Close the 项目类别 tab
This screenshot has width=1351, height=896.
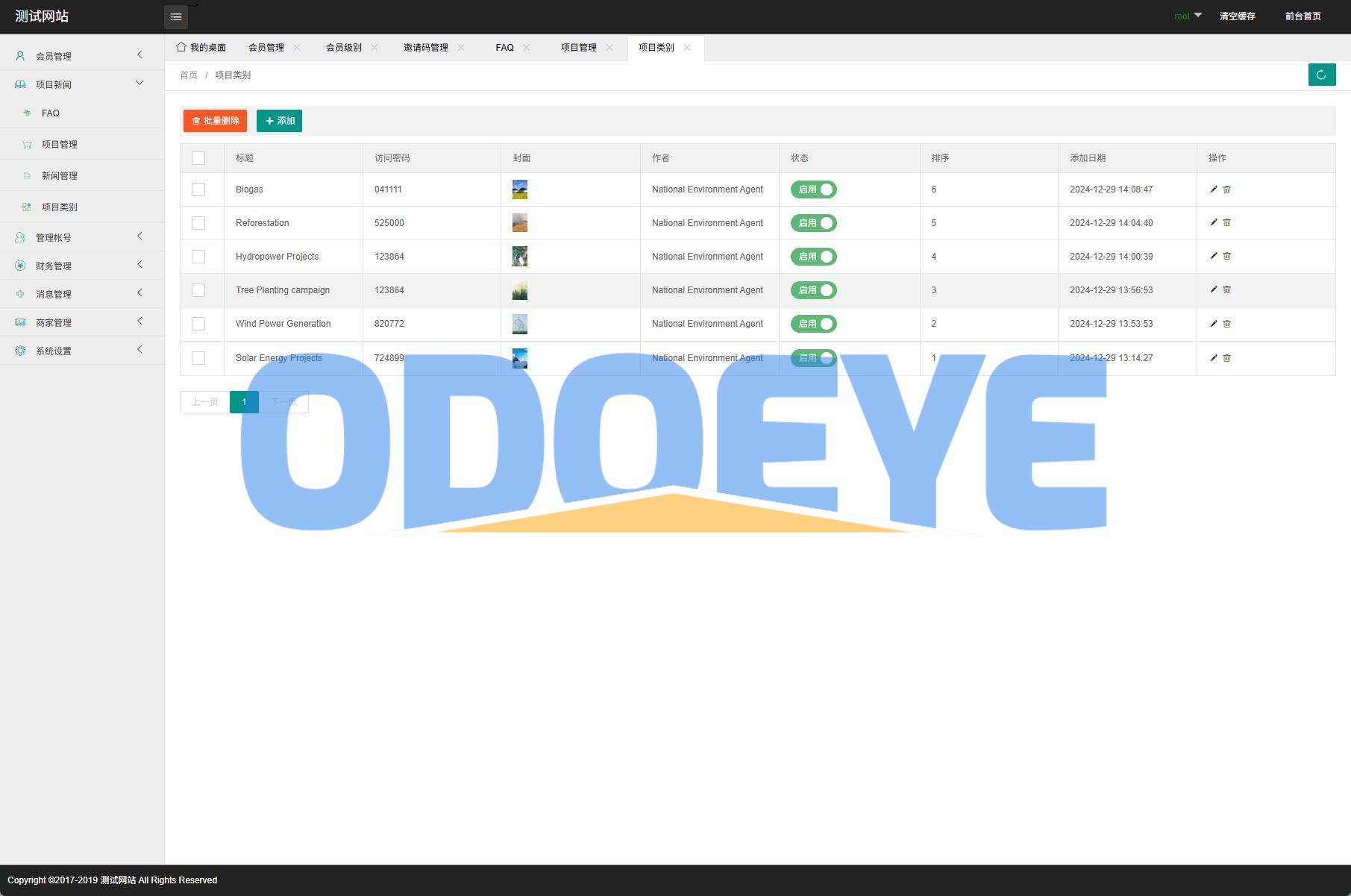(x=687, y=47)
